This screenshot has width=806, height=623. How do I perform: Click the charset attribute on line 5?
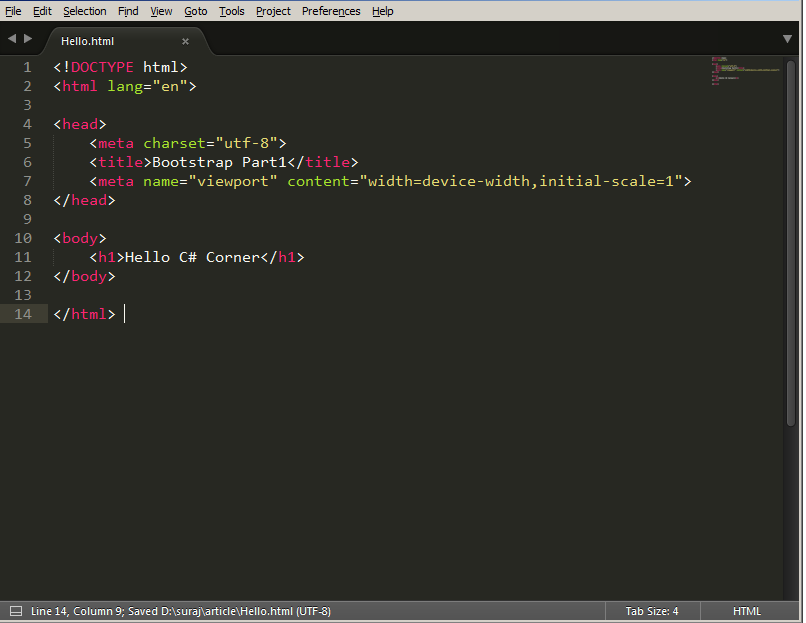click(174, 143)
